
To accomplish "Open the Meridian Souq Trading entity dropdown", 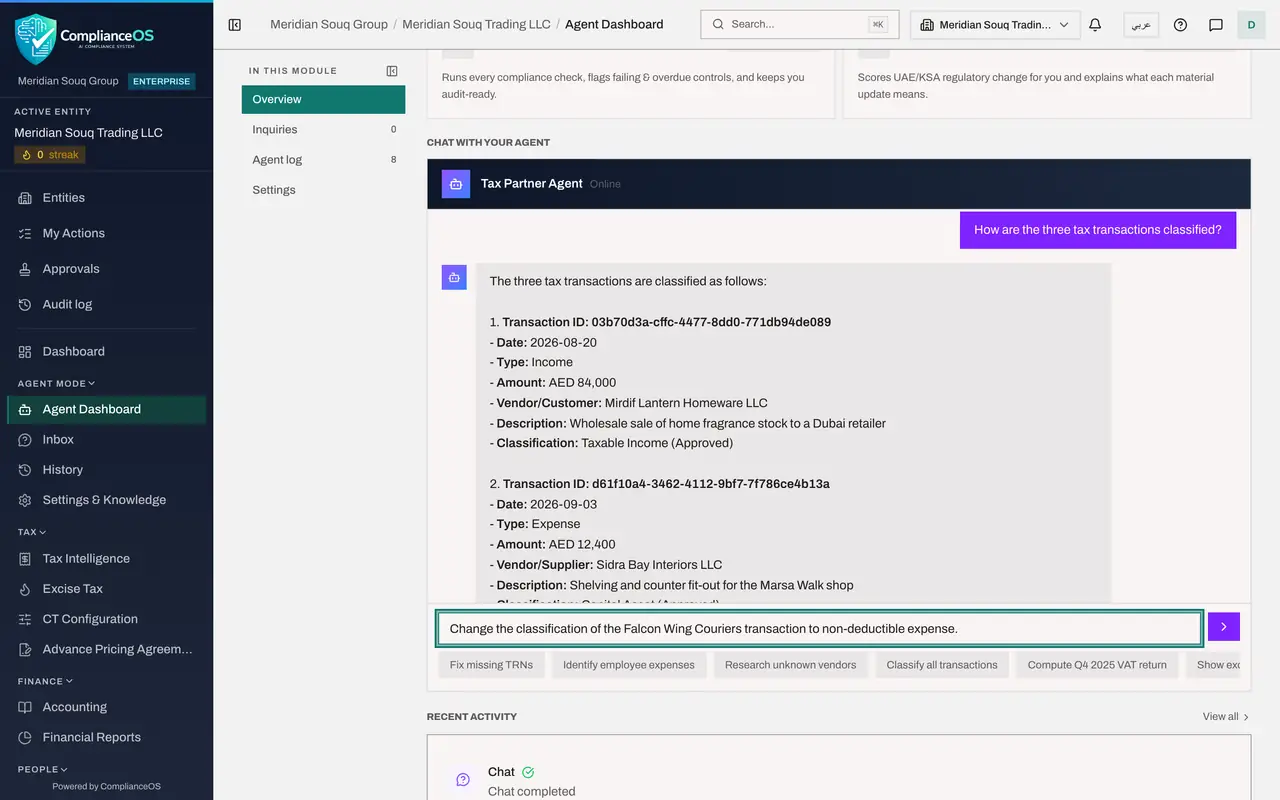I will tap(995, 25).
